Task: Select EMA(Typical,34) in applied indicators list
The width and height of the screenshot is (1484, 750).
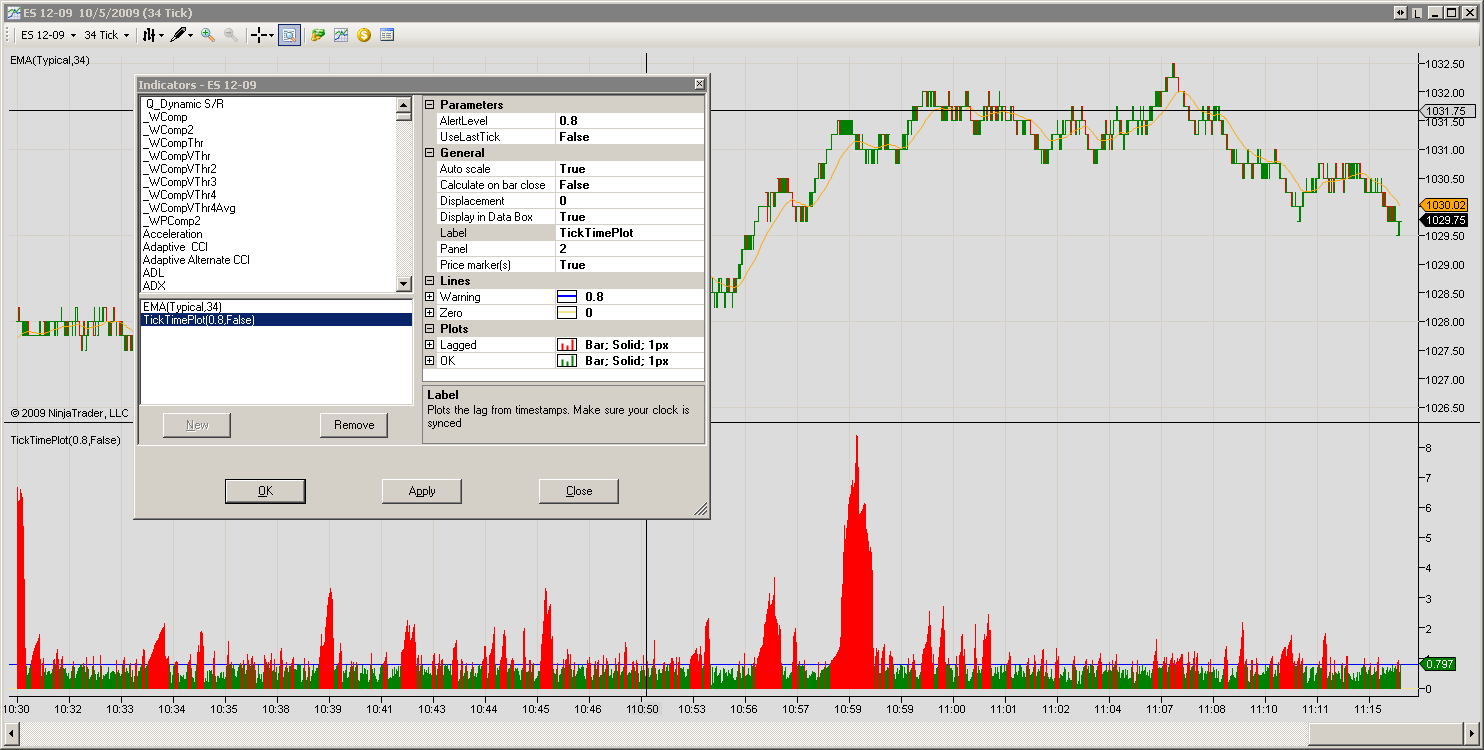Action: 182,307
